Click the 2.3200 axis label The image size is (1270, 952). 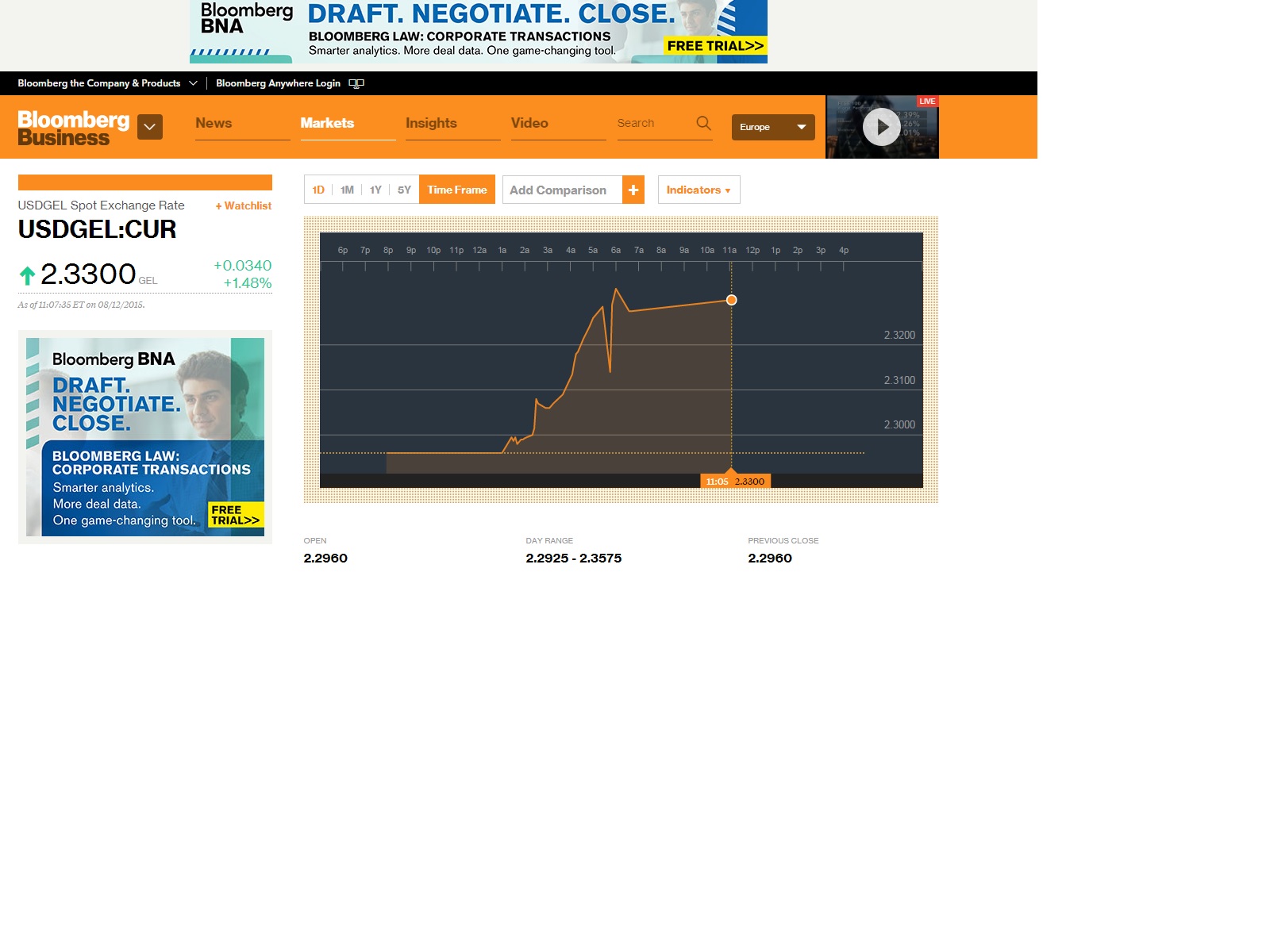[x=899, y=335]
